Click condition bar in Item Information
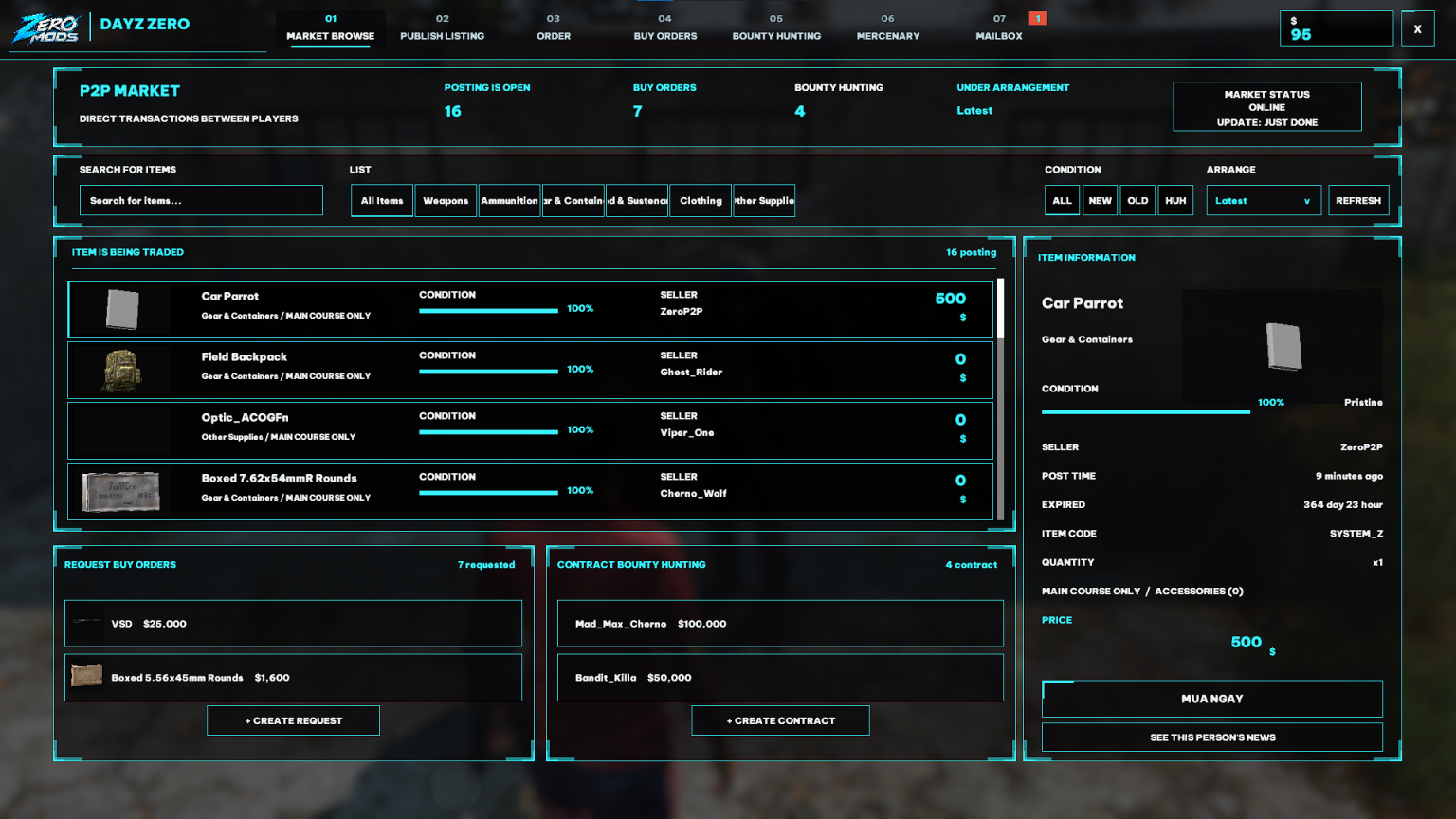Screen dimensions: 1456x819 (1145, 411)
